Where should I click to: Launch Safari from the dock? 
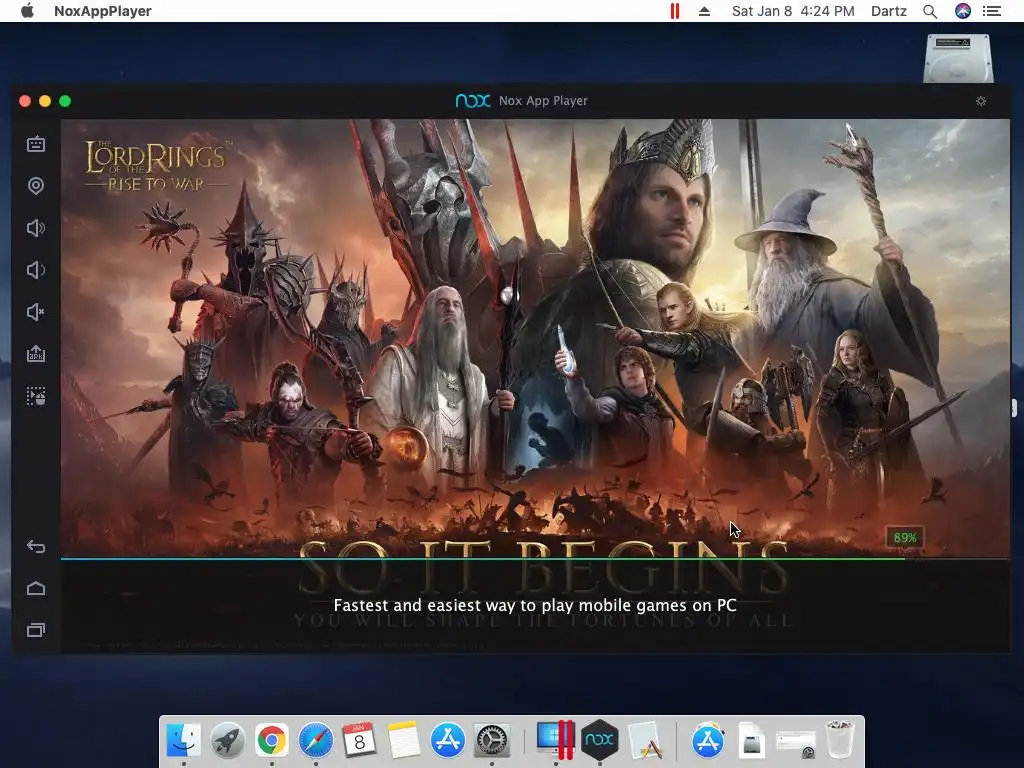(x=315, y=740)
